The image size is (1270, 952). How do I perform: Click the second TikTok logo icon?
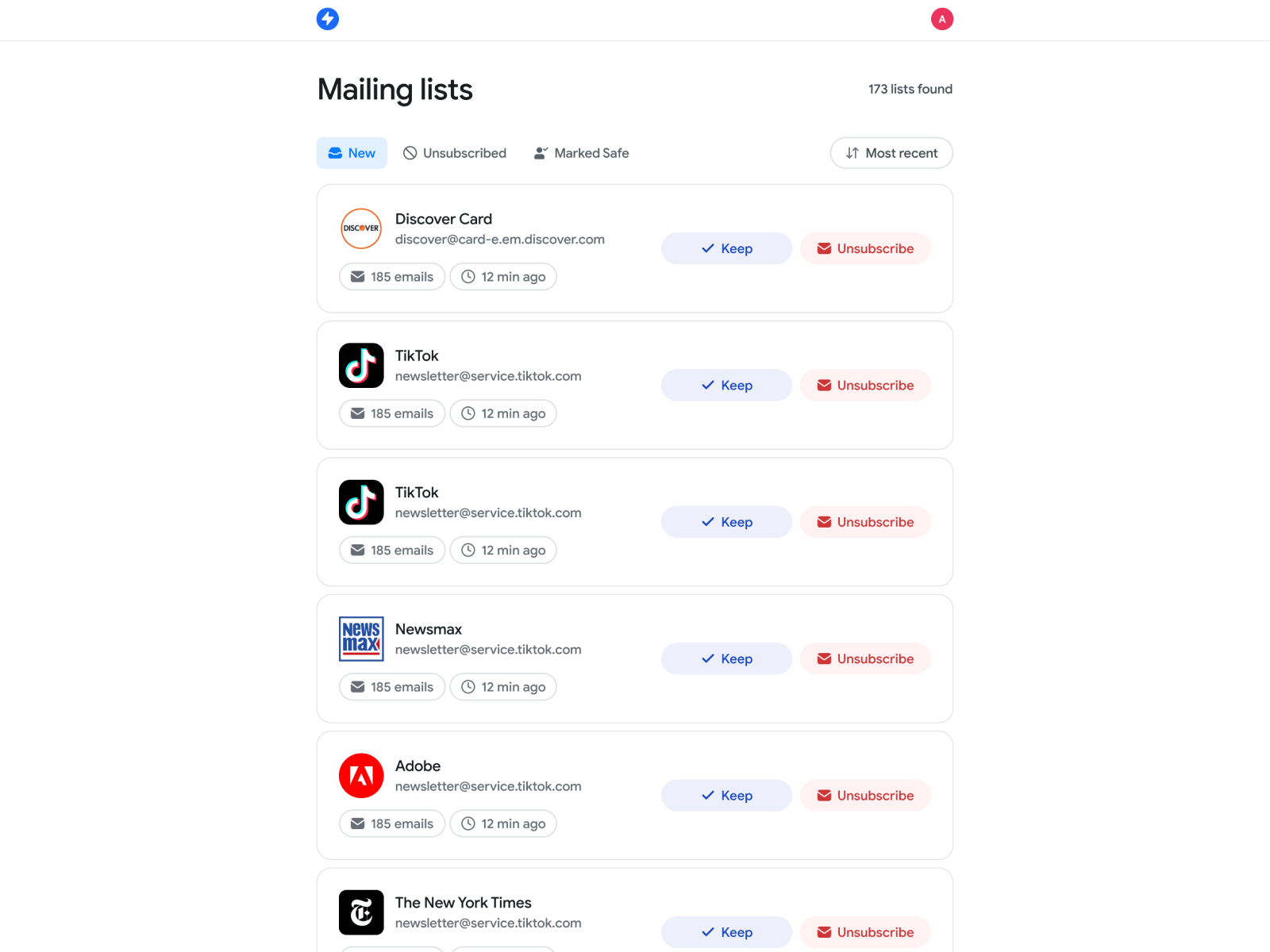[361, 502]
